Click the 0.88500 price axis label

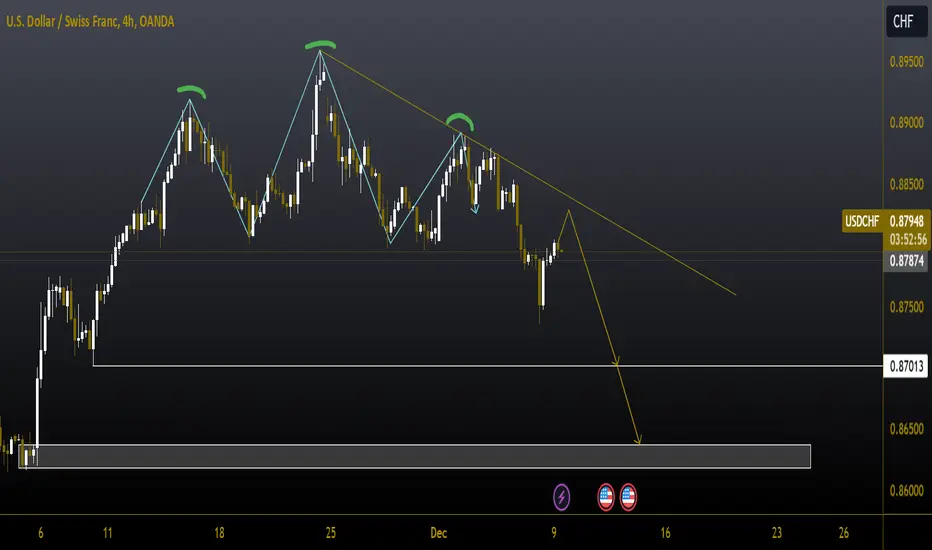point(906,184)
